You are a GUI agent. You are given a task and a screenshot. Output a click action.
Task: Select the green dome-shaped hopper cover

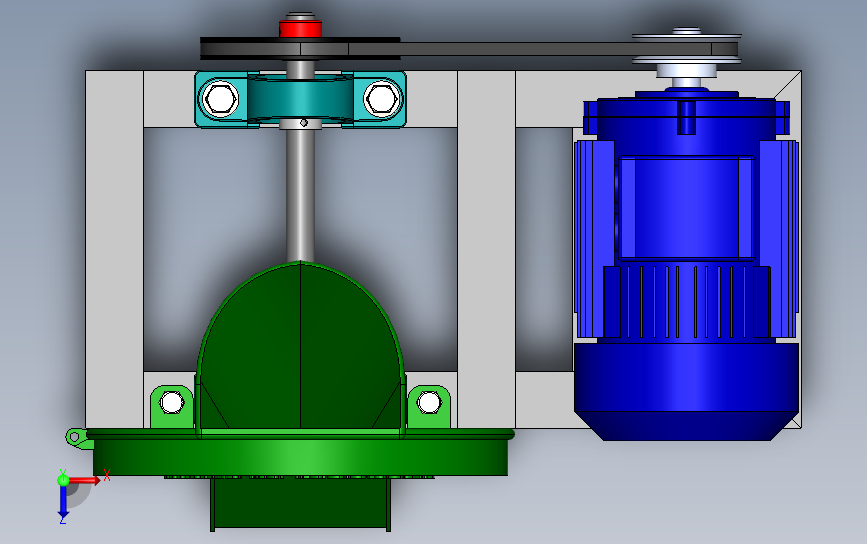tap(300, 347)
